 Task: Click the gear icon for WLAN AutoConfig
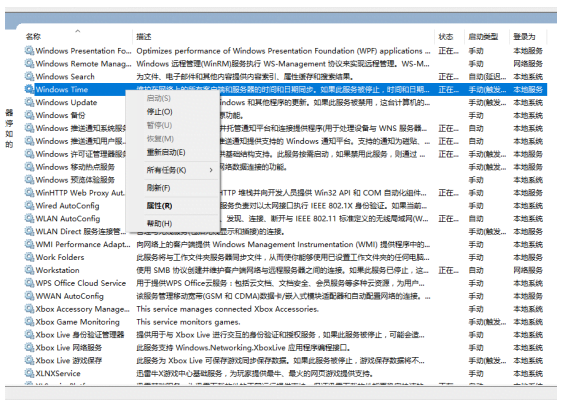click(29, 218)
